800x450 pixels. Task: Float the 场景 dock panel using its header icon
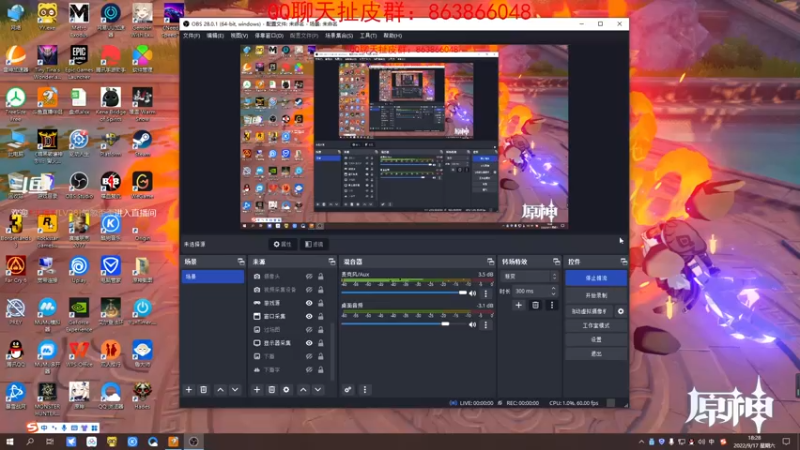click(x=241, y=262)
